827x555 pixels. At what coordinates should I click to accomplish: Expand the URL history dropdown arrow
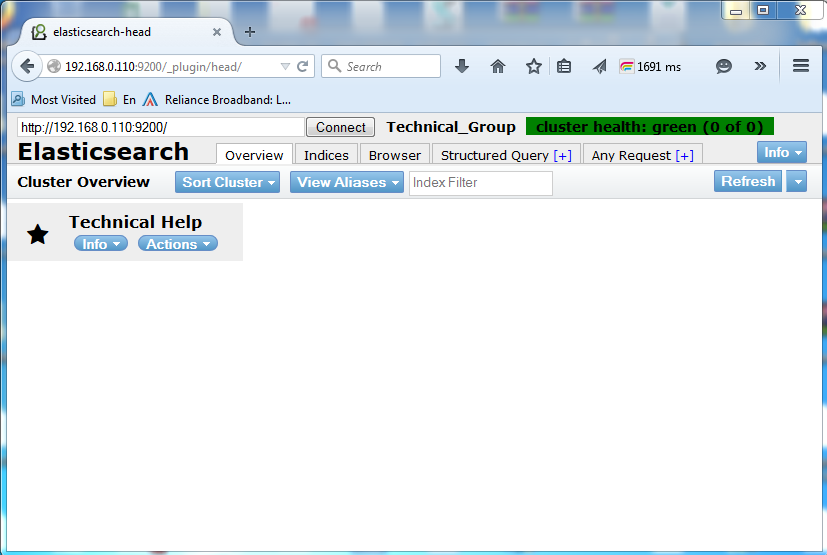coord(285,66)
